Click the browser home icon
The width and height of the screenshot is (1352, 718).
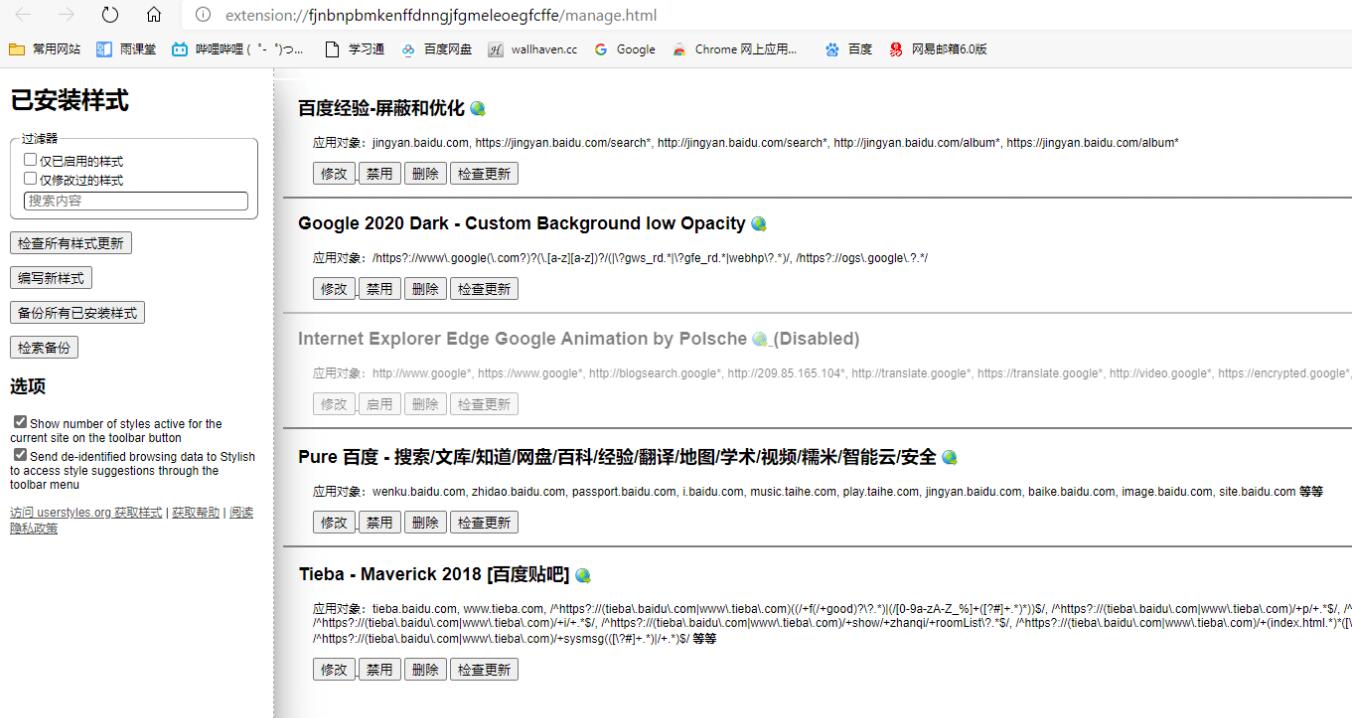[x=153, y=16]
